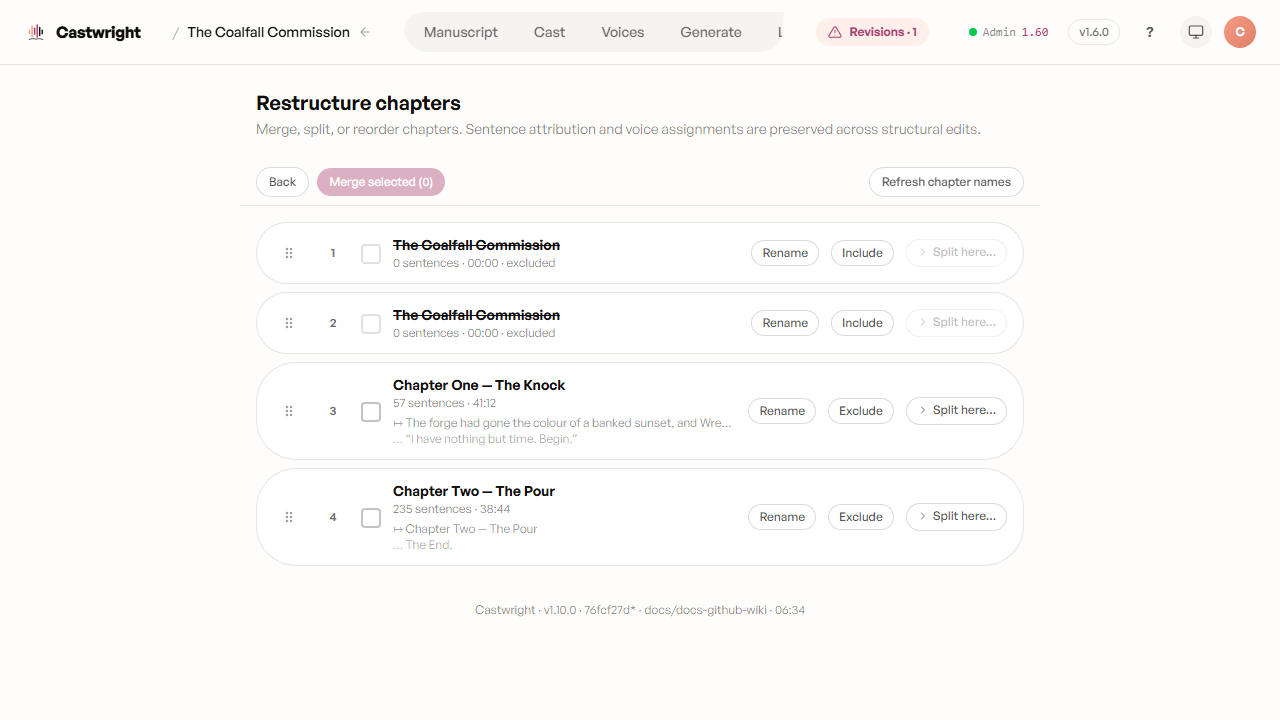Select the checkbox for Chapter Two — The Pour

[371, 518]
